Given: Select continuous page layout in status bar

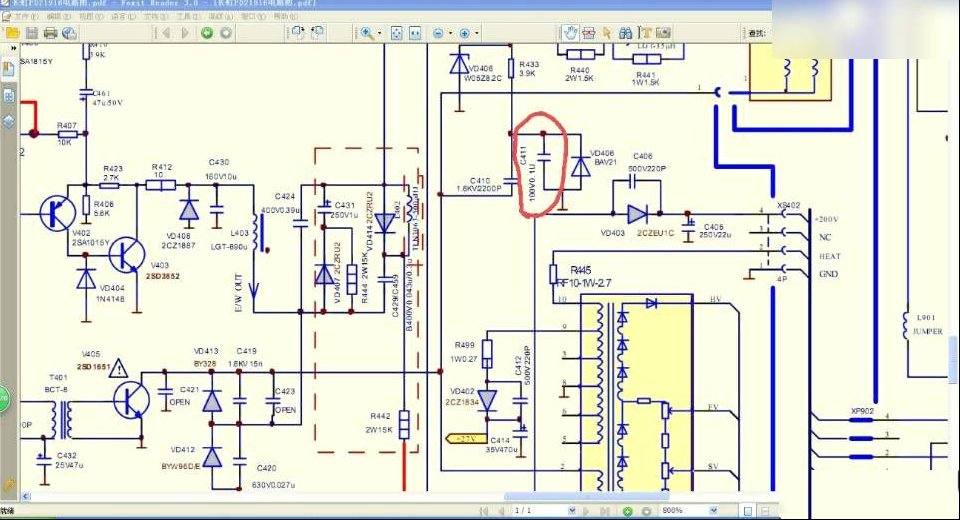Looking at the screenshot, I should click(x=765, y=511).
